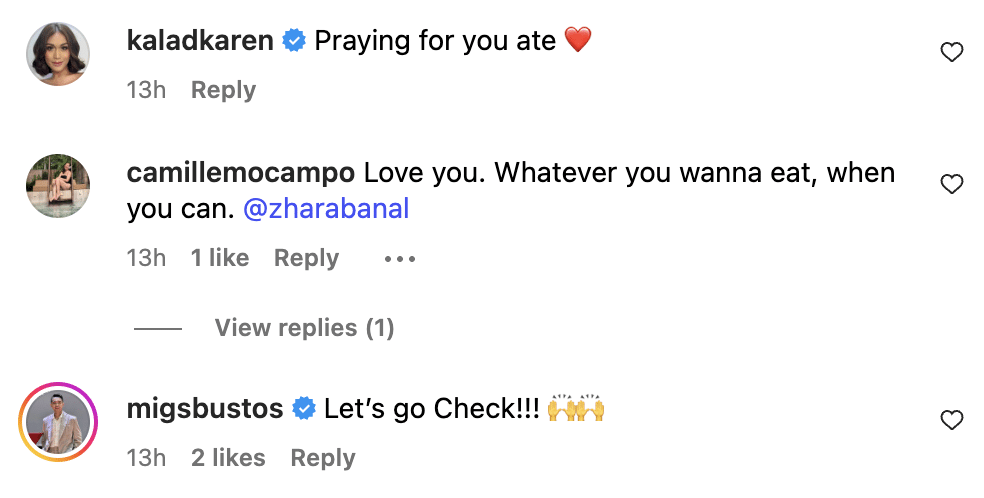Open camillemocampo username link

(241, 173)
